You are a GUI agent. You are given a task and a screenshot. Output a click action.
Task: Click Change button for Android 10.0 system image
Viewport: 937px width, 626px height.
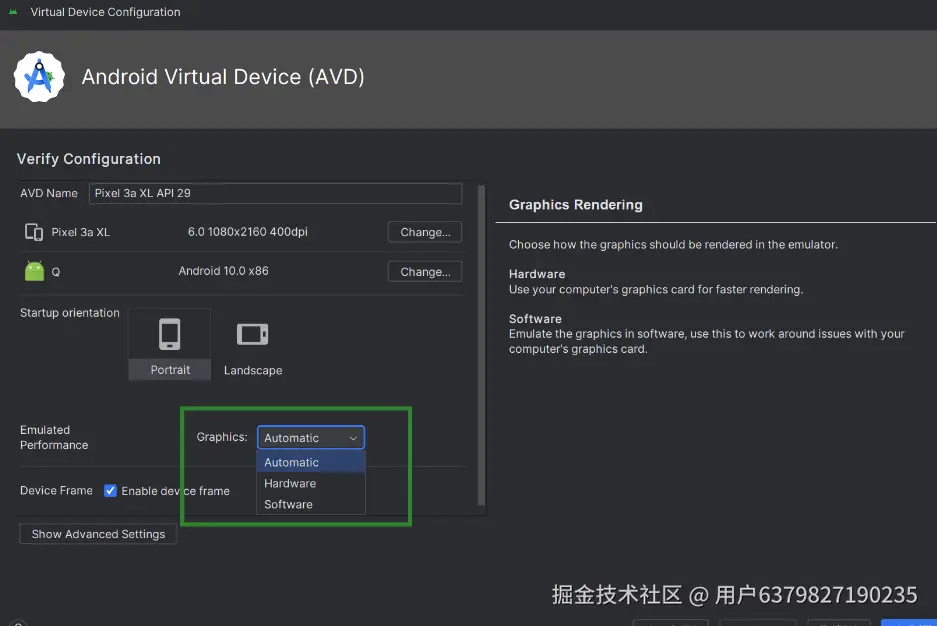425,272
